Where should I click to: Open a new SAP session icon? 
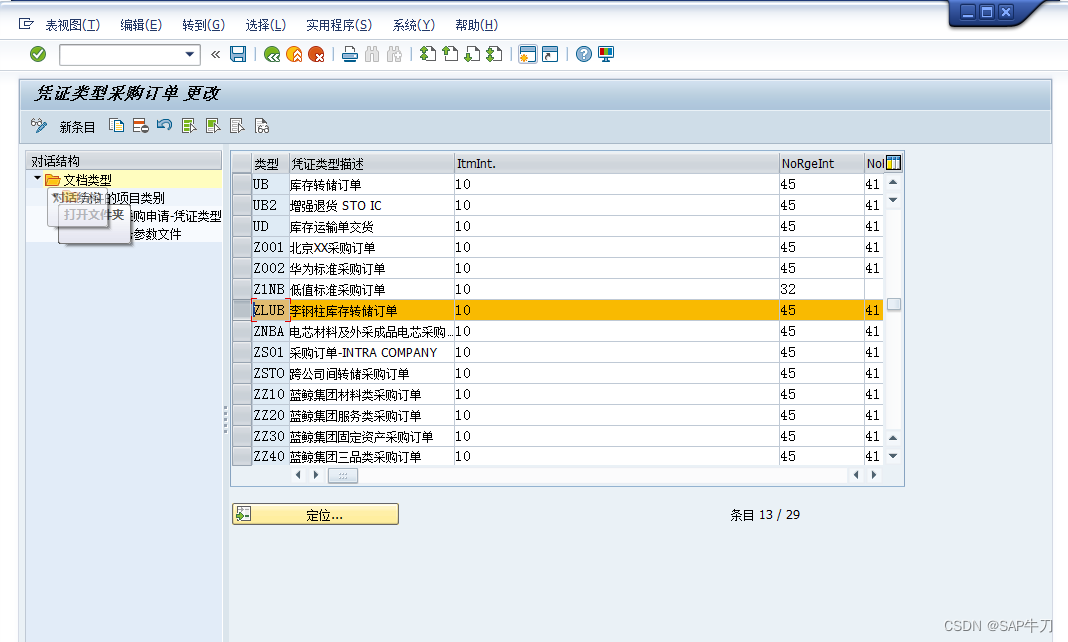pos(528,54)
